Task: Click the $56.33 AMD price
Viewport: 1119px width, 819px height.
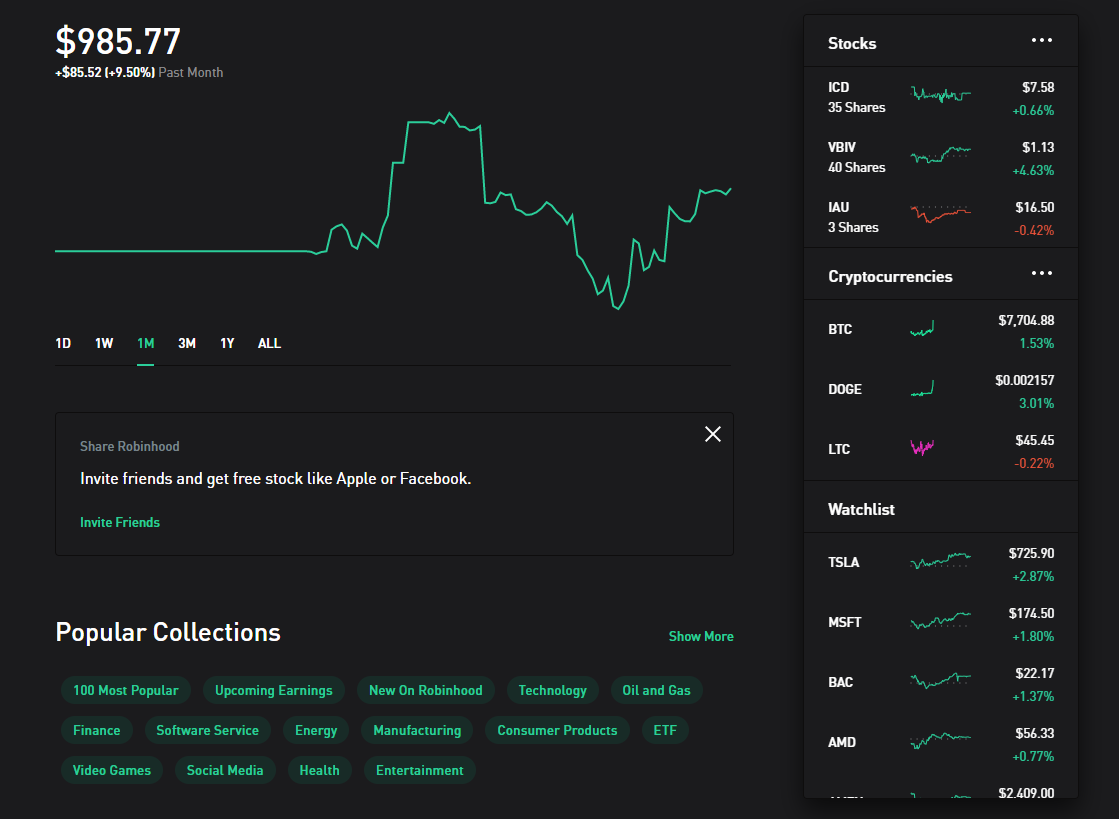Action: point(1035,733)
